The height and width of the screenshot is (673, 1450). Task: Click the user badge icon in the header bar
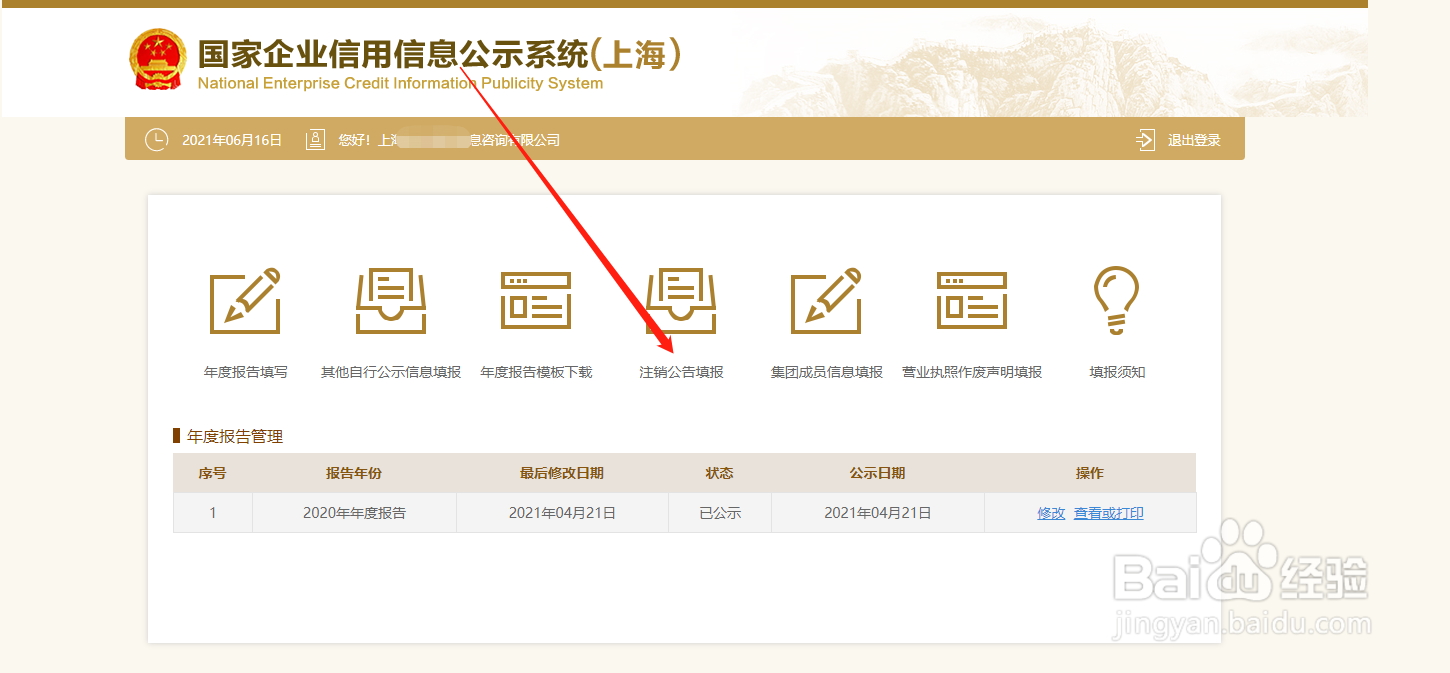[315, 139]
